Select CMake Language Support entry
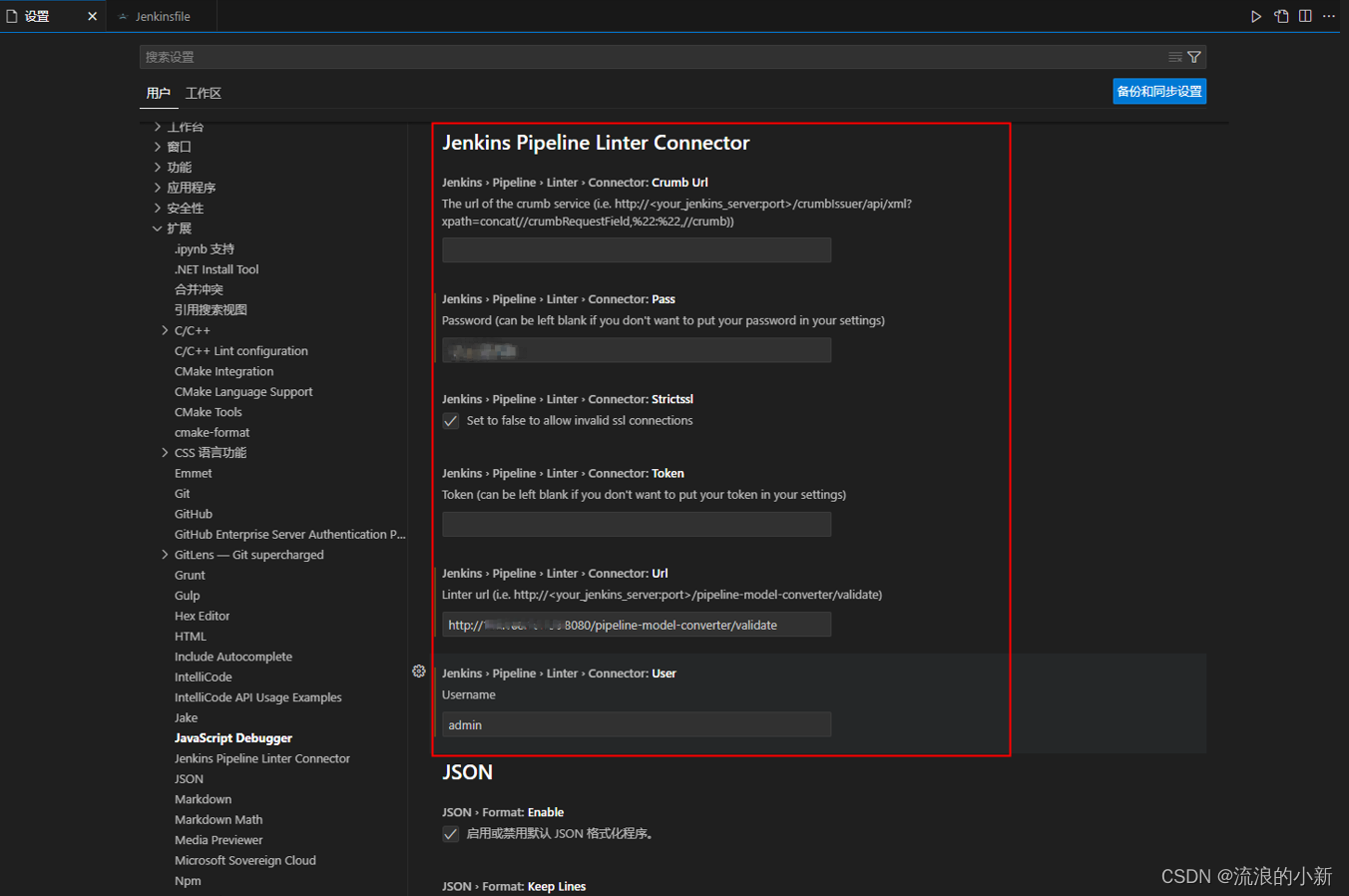The width and height of the screenshot is (1349, 896). coord(243,392)
